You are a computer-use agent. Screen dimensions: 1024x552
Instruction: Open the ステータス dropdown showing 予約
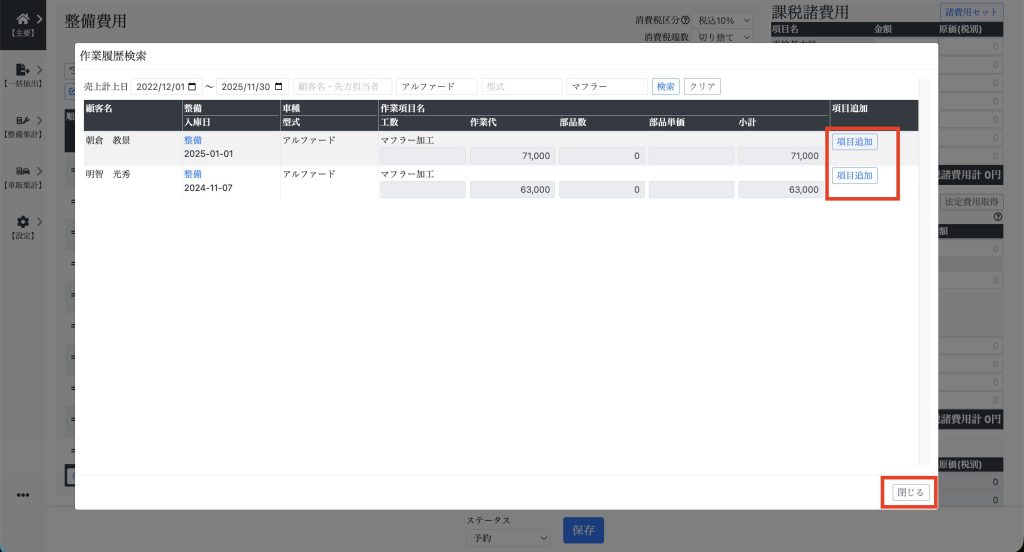pos(508,538)
